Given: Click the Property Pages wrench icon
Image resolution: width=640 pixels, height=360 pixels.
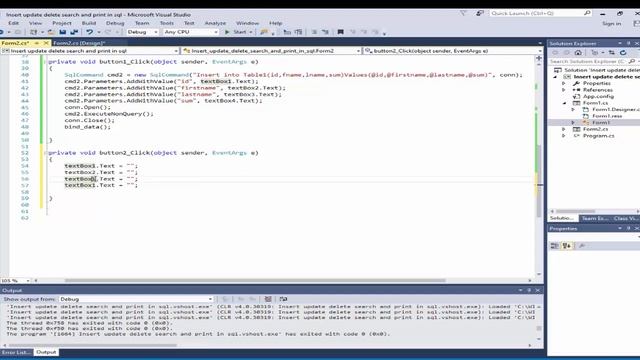Looking at the screenshot, I should 582,246.
